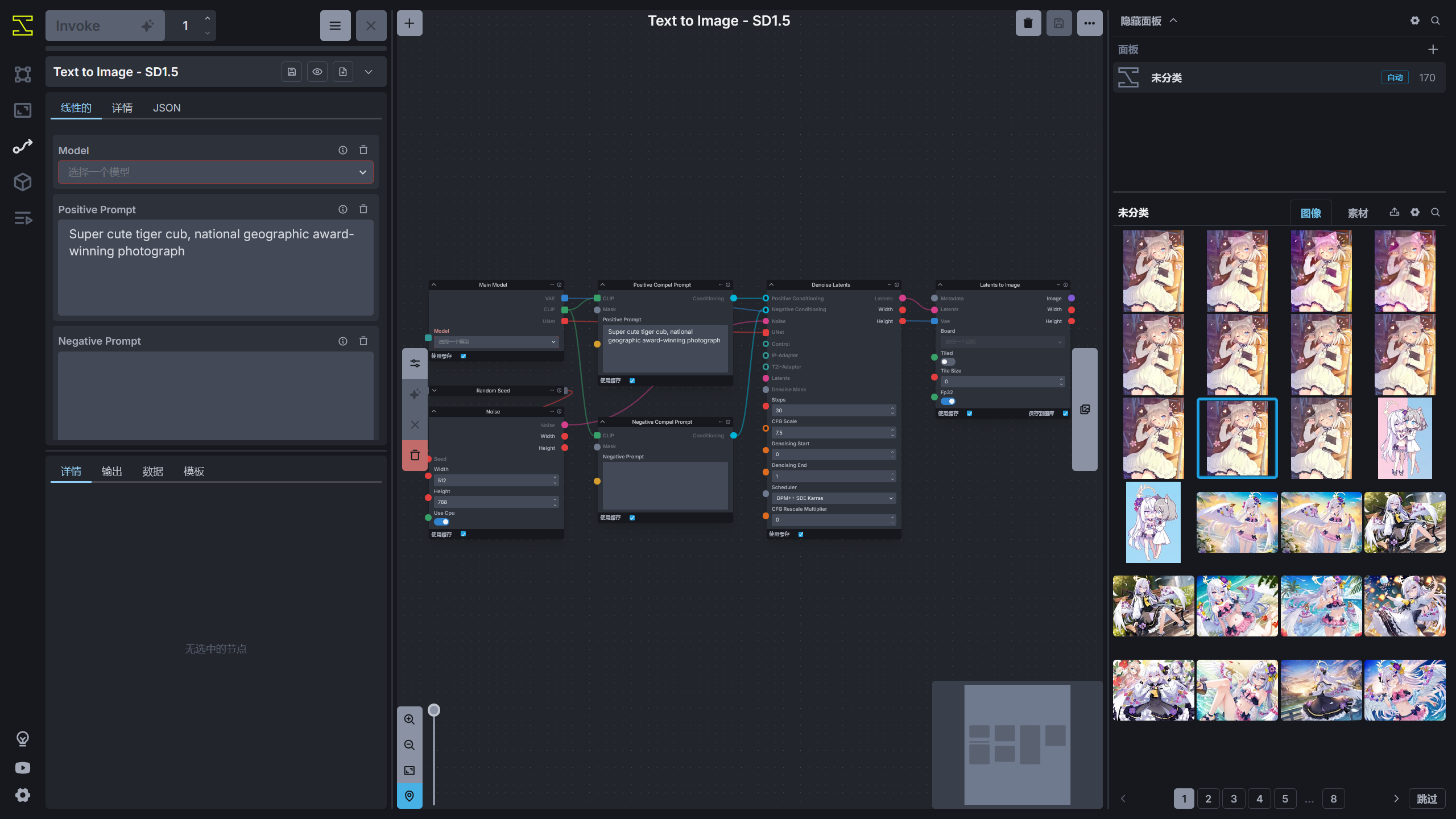Select the highlighted image thumbnail in the gallery
The width and height of the screenshot is (1456, 819).
(1236, 438)
